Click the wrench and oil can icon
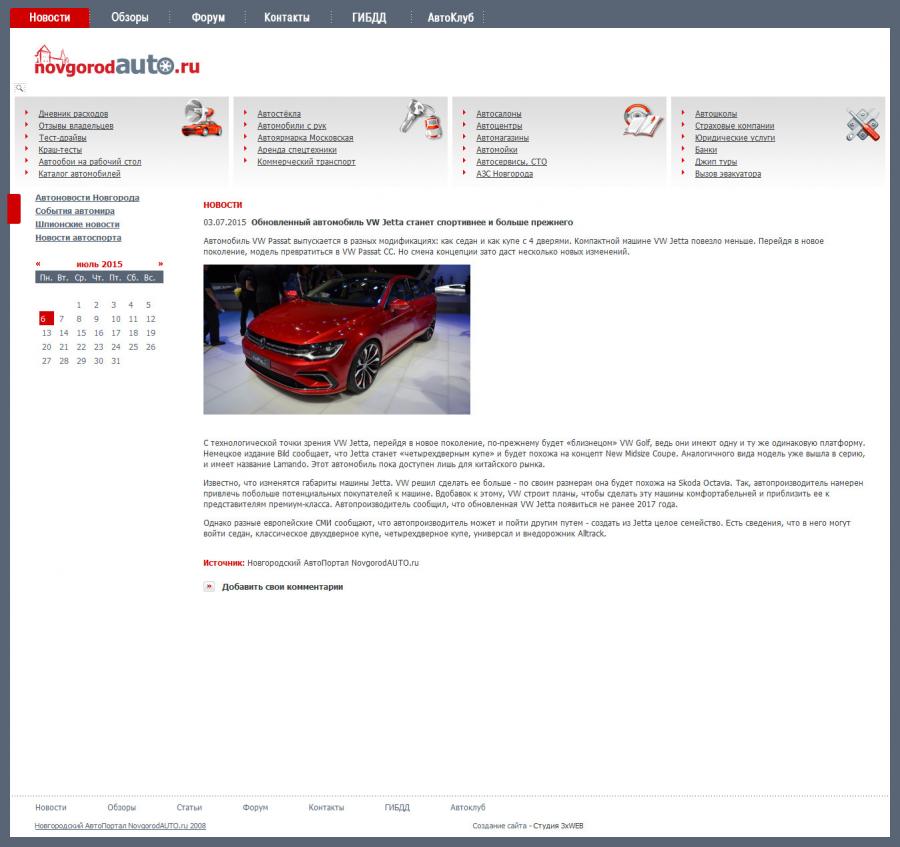900x847 pixels. pyautogui.click(x=421, y=118)
